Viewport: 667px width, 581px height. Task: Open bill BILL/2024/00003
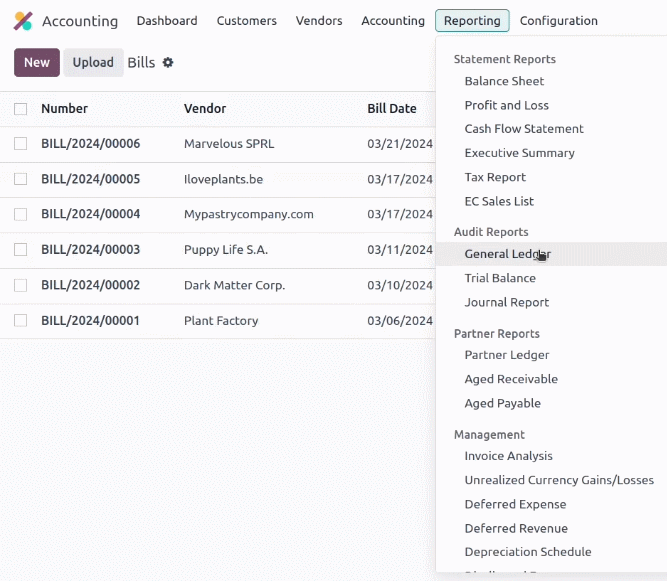click(x=91, y=250)
